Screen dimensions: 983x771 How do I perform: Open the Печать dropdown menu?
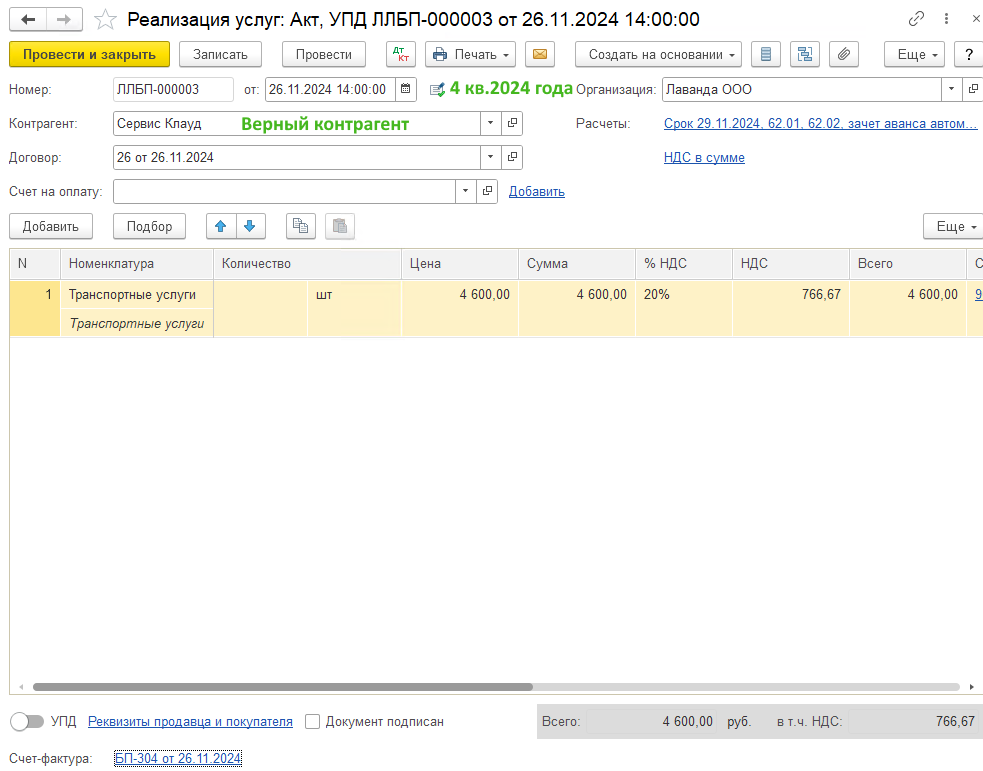pyautogui.click(x=470, y=55)
